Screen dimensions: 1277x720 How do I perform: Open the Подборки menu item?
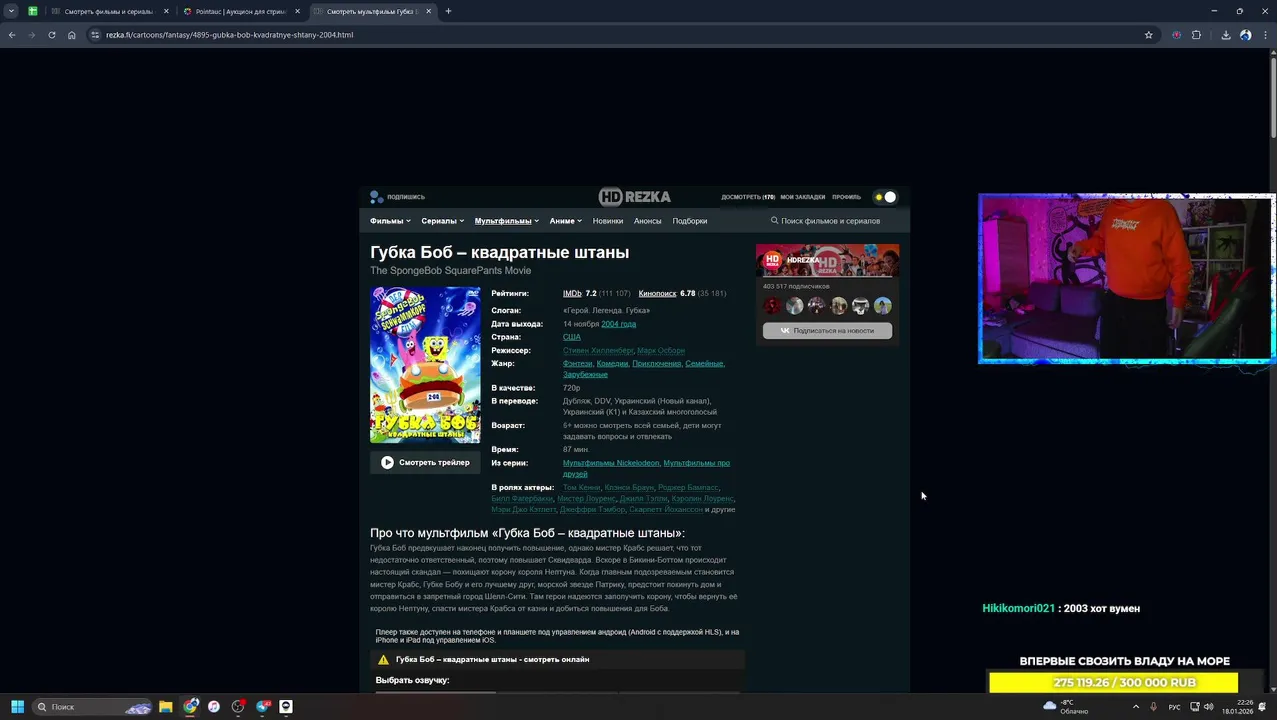[x=690, y=221]
